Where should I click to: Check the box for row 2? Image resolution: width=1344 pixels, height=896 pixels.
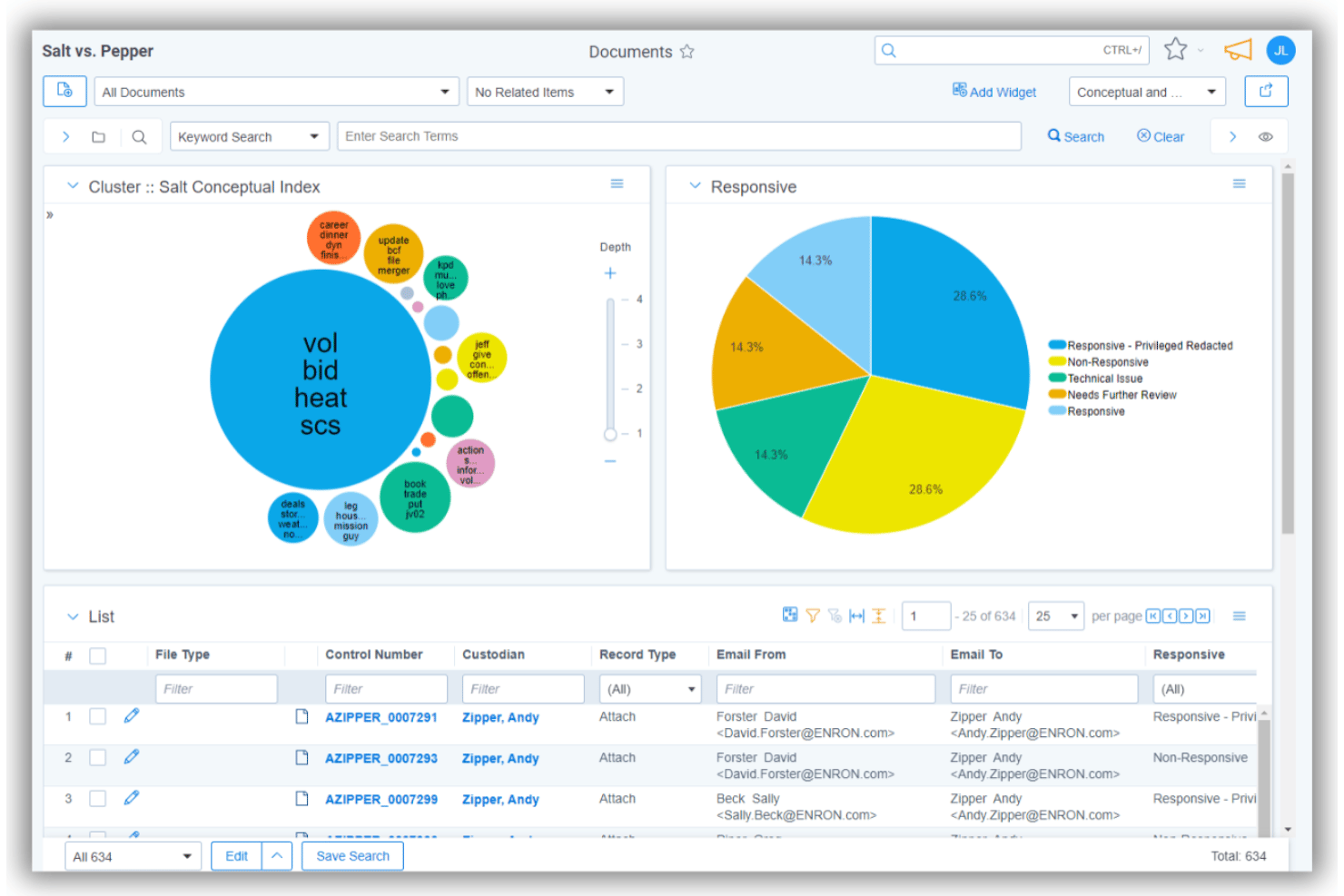pyautogui.click(x=98, y=757)
